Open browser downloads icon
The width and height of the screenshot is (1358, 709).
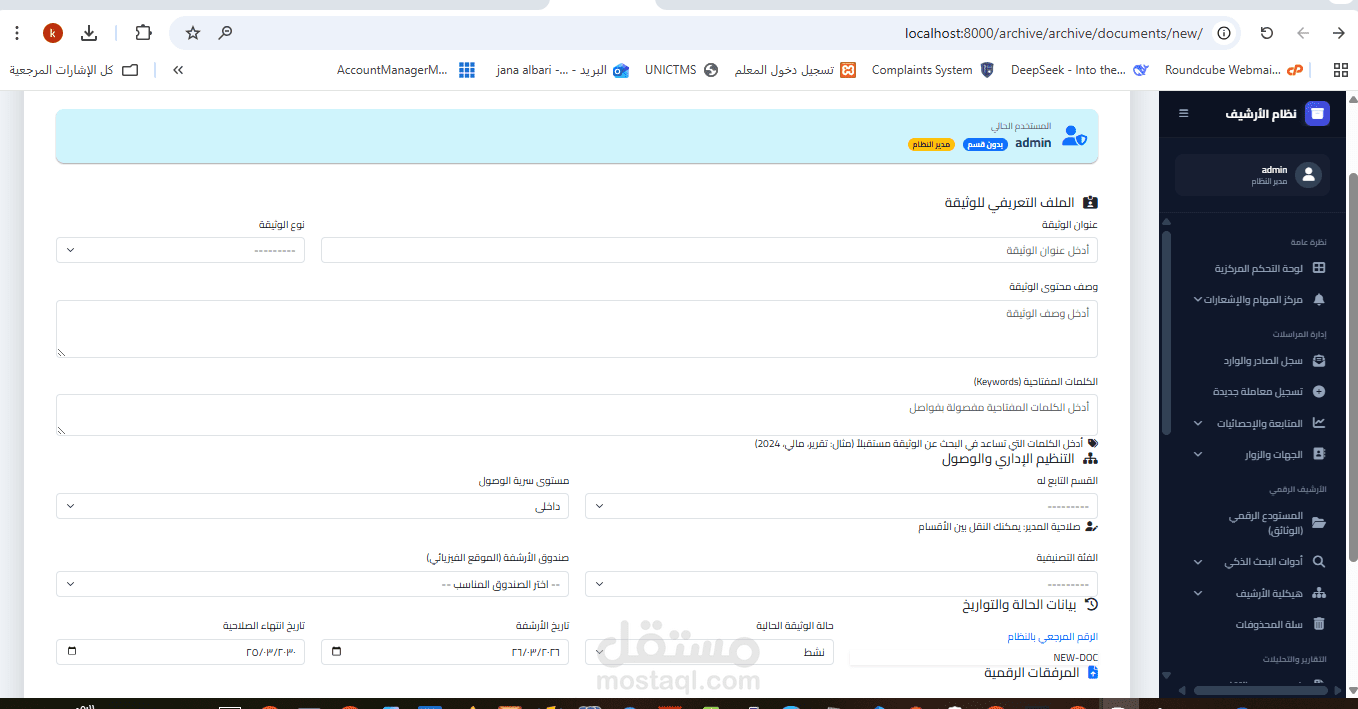(x=89, y=33)
